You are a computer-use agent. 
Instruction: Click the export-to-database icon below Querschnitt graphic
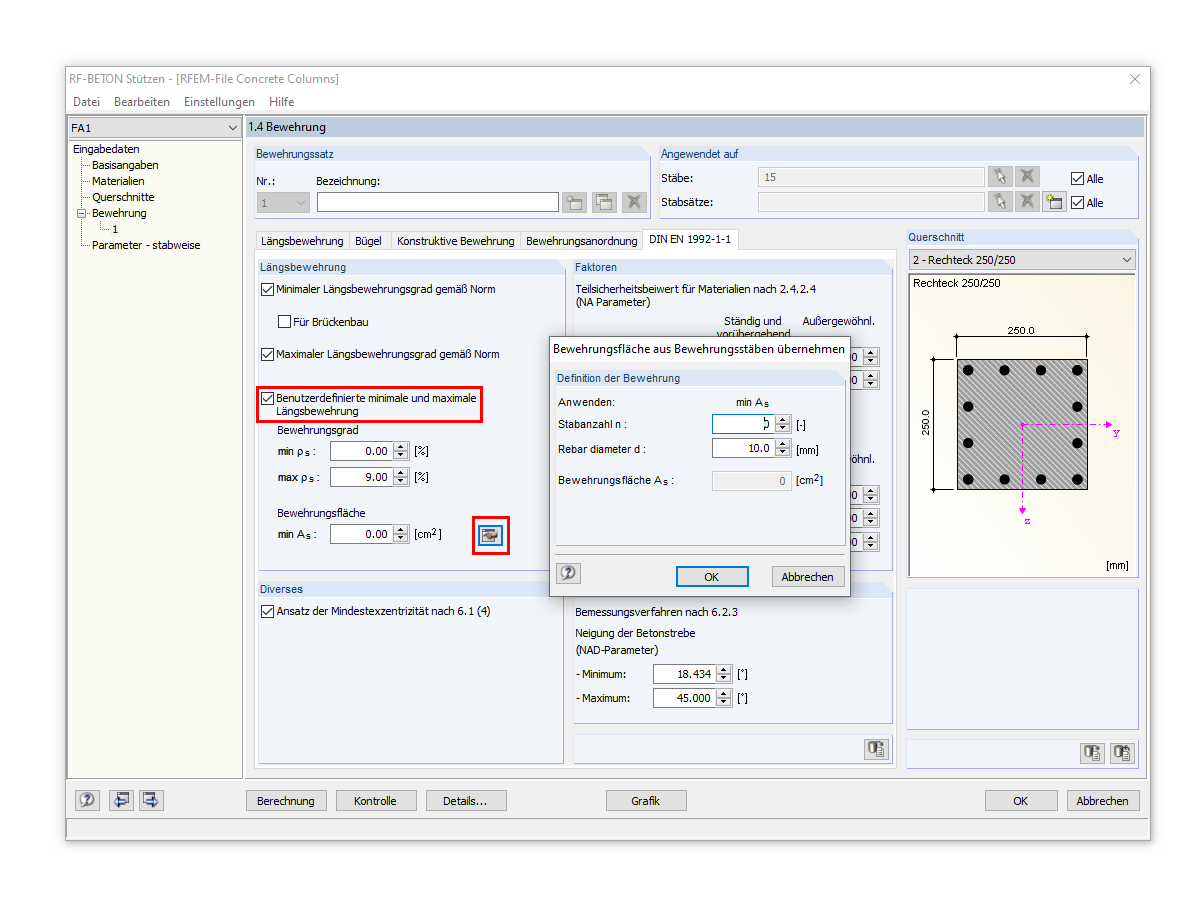tap(1092, 752)
